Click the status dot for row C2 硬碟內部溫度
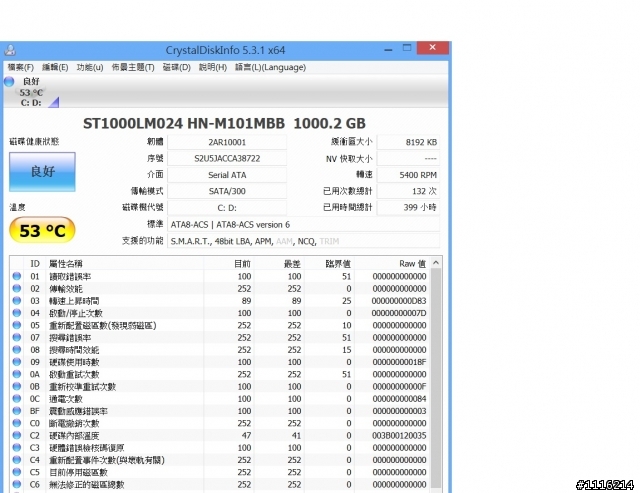 click(x=17, y=435)
